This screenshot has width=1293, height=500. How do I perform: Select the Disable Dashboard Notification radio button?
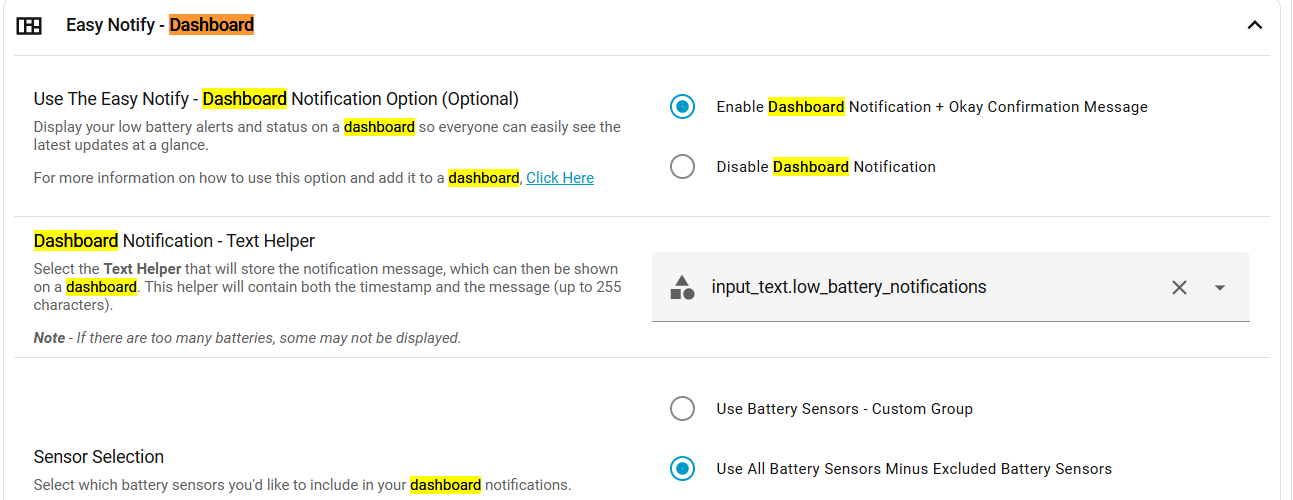pyautogui.click(x=682, y=167)
